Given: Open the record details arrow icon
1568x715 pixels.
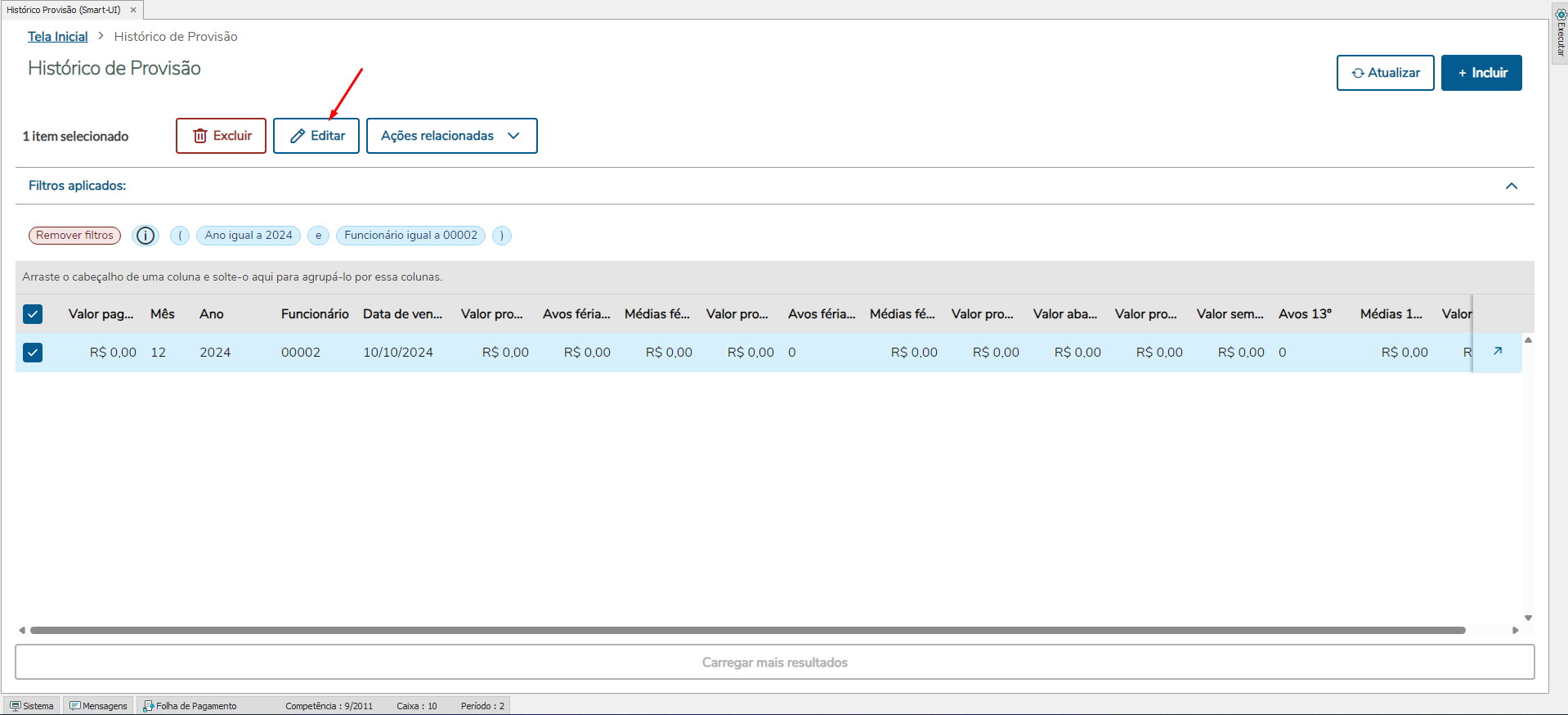Looking at the screenshot, I should tap(1498, 351).
